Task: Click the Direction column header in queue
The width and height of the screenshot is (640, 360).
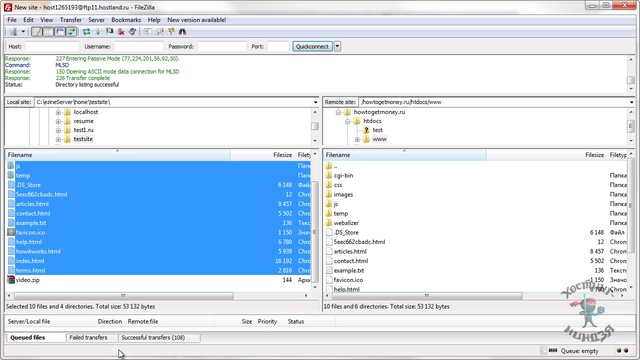Action: (109, 322)
